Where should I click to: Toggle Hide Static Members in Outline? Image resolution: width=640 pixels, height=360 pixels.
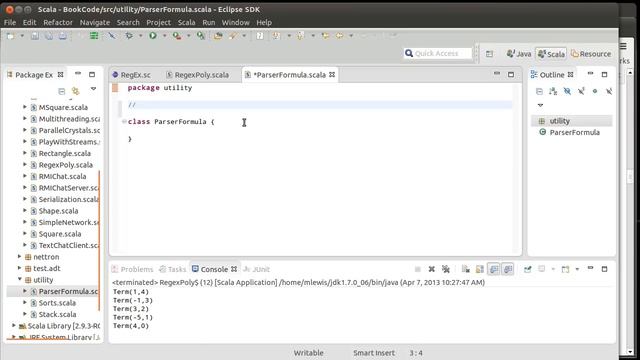581,91
